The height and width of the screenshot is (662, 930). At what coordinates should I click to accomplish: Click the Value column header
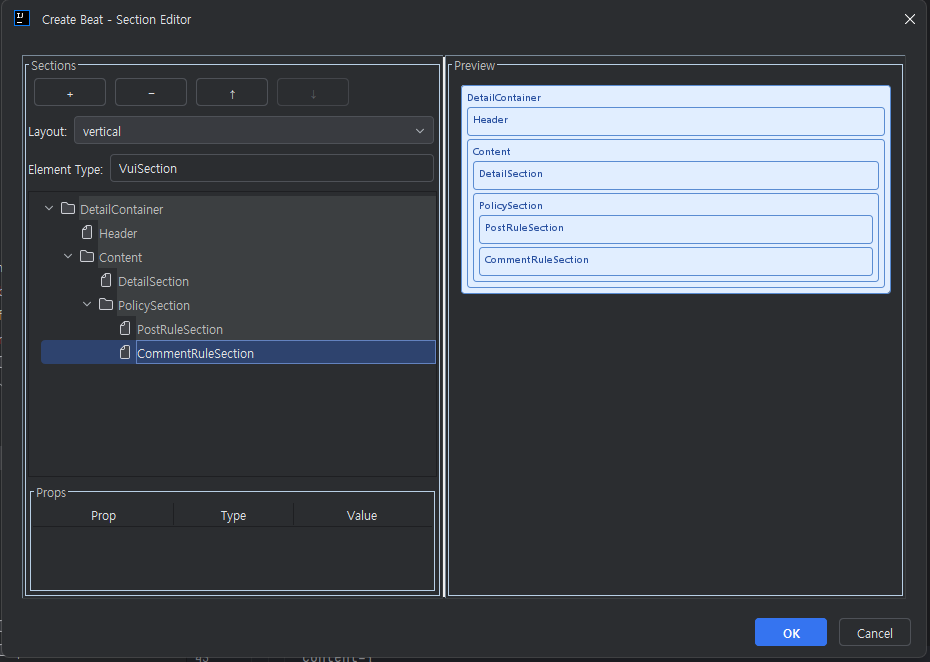pos(362,515)
